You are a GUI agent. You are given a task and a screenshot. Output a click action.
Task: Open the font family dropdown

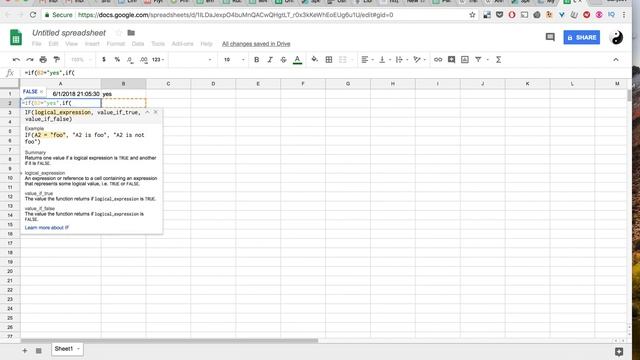pos(192,60)
